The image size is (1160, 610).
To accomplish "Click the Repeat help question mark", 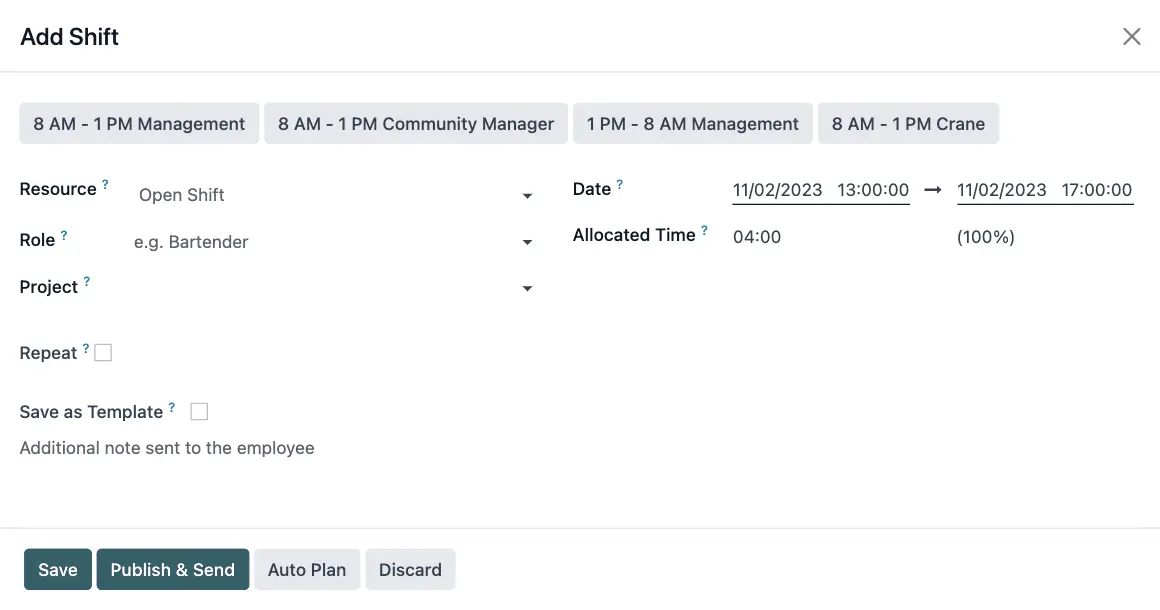I will click(86, 349).
